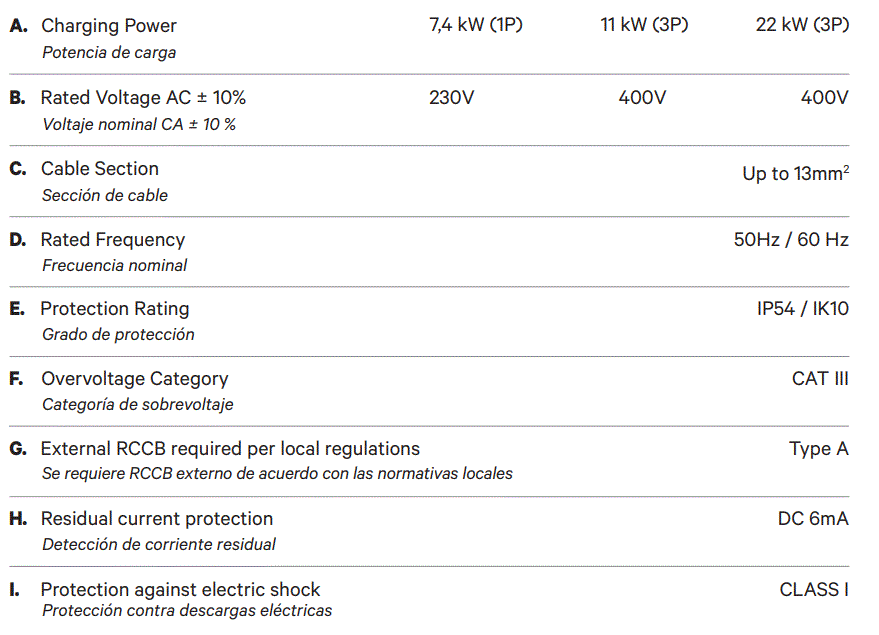Click the '11 kW (3P)' column value
The height and width of the screenshot is (635, 879).
point(644,26)
